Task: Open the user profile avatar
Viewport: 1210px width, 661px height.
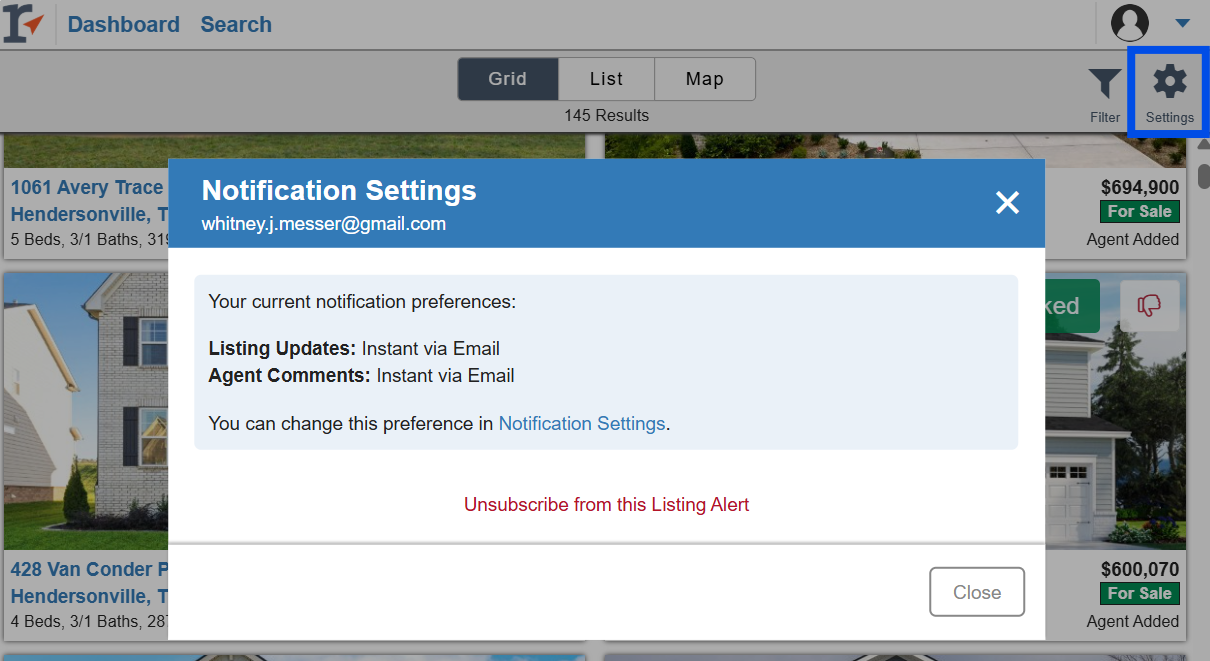Action: point(1130,23)
